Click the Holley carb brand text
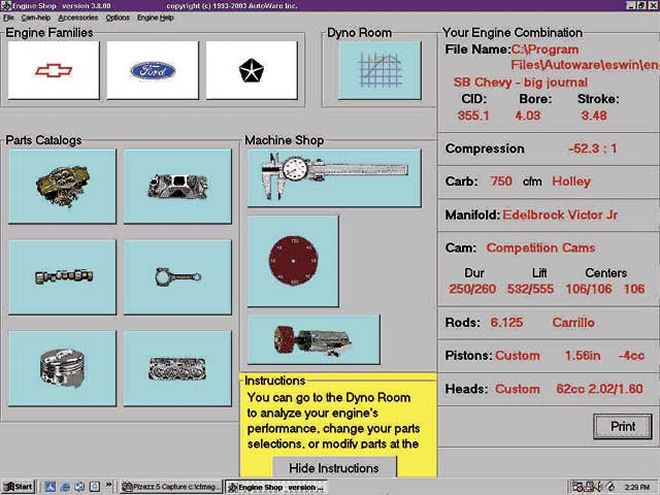Viewport: 660px width, 495px height. 571,181
